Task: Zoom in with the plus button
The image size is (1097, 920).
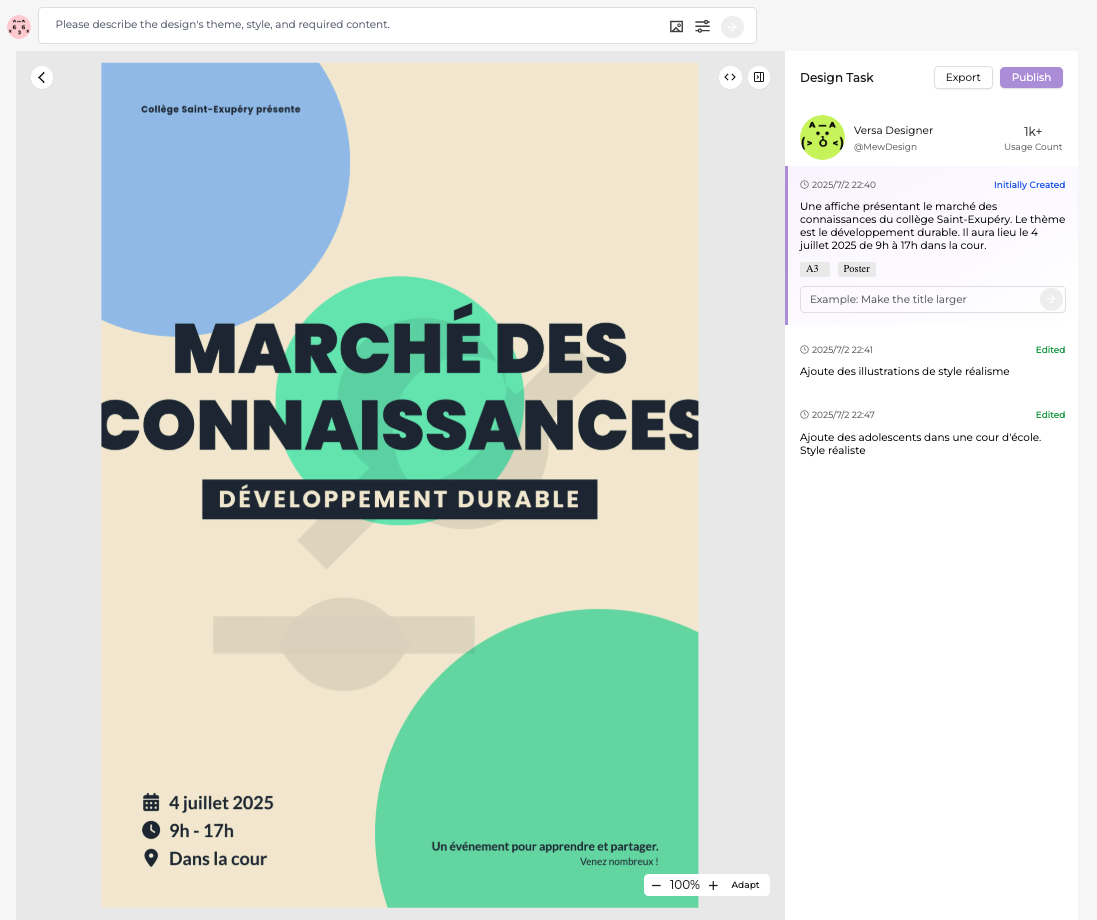Action: (x=713, y=885)
